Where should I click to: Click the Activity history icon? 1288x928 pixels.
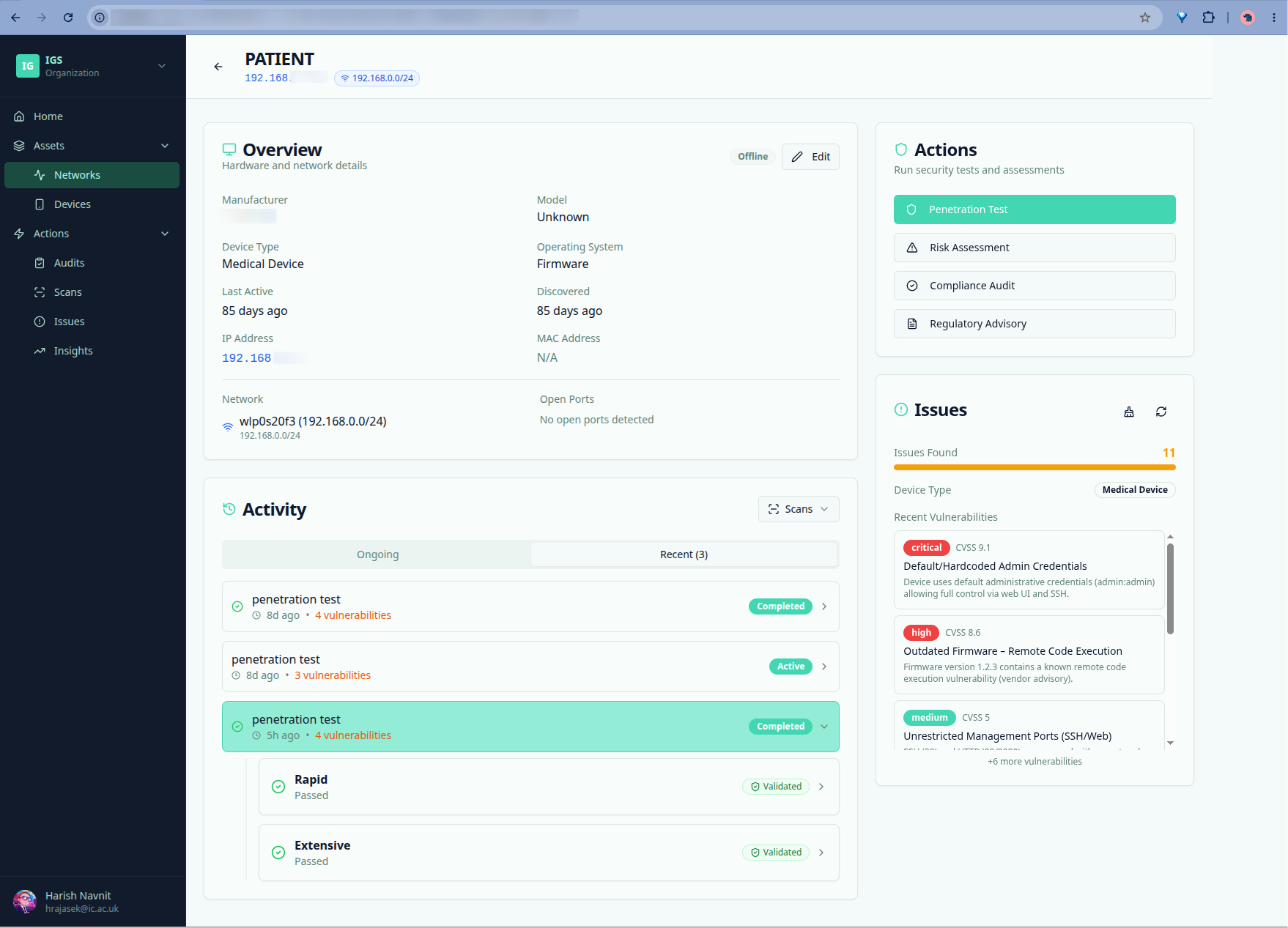pyautogui.click(x=229, y=509)
